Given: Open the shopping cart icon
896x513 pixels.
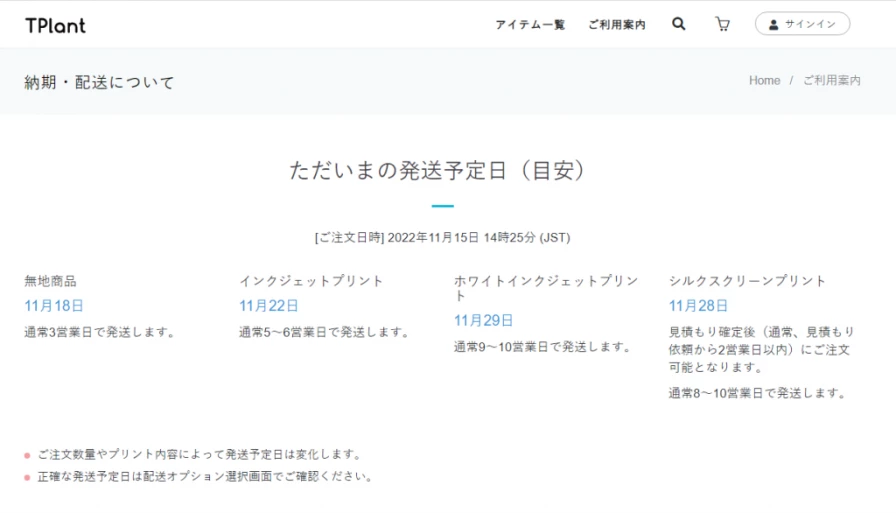Looking at the screenshot, I should click(x=722, y=24).
